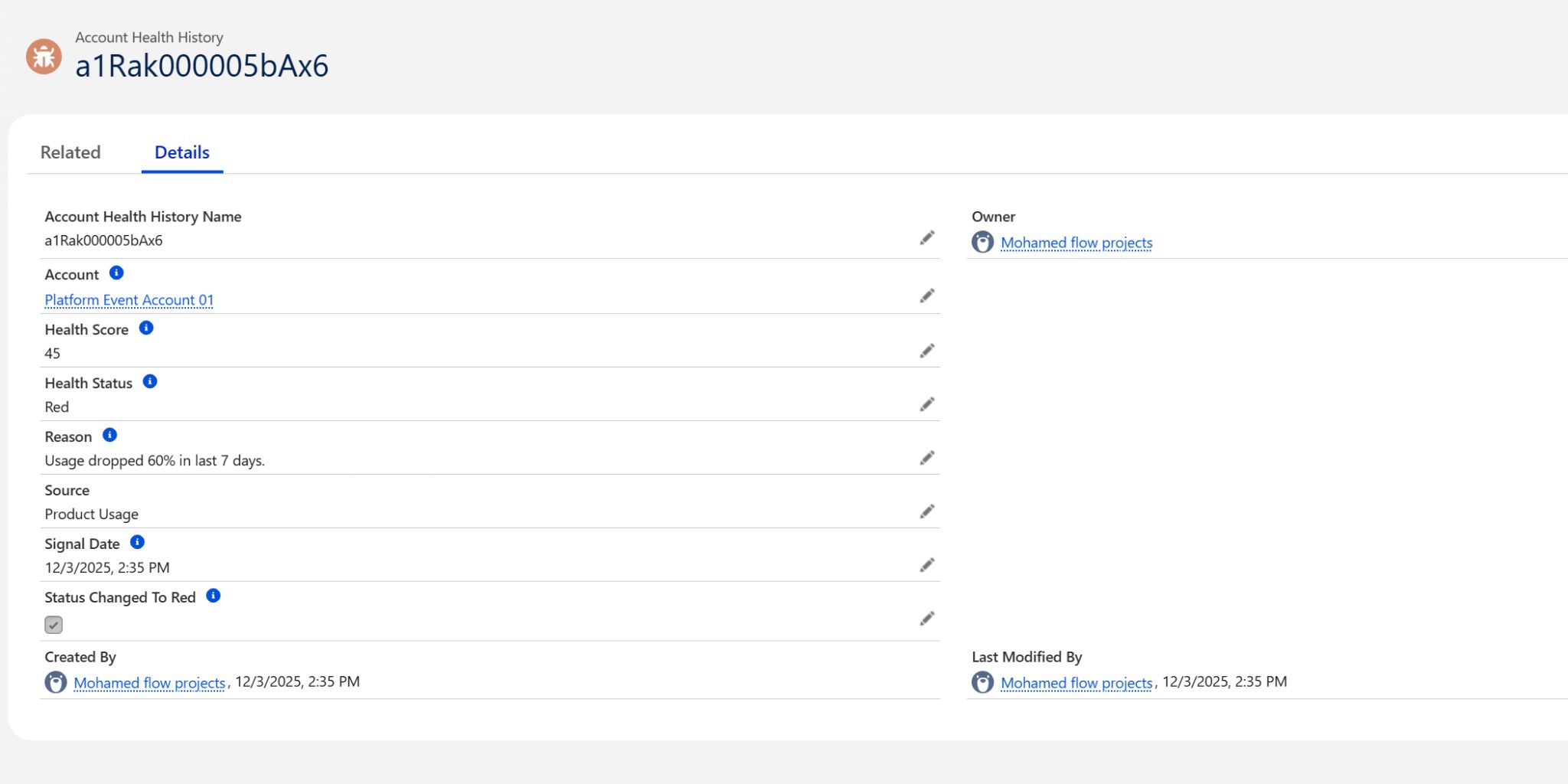Viewport: 1568px width, 784px height.
Task: Show help info for Signal Date
Action: click(x=137, y=542)
